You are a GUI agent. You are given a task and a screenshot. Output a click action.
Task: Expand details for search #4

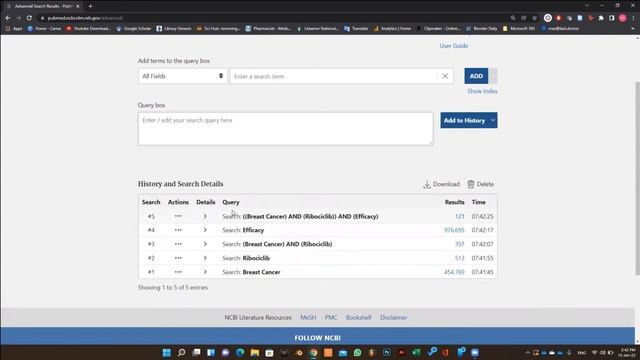(205, 230)
